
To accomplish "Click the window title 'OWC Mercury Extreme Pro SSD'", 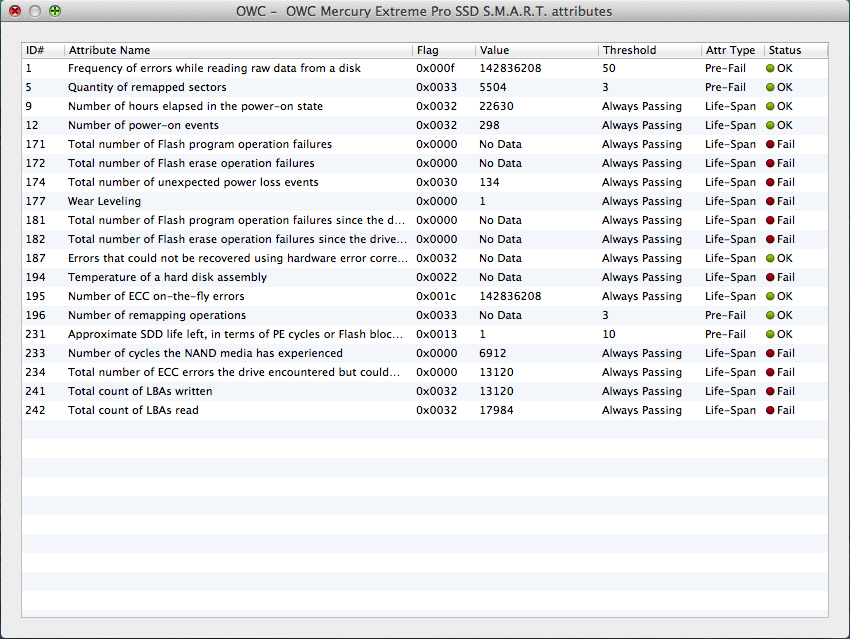I will click(x=383, y=11).
